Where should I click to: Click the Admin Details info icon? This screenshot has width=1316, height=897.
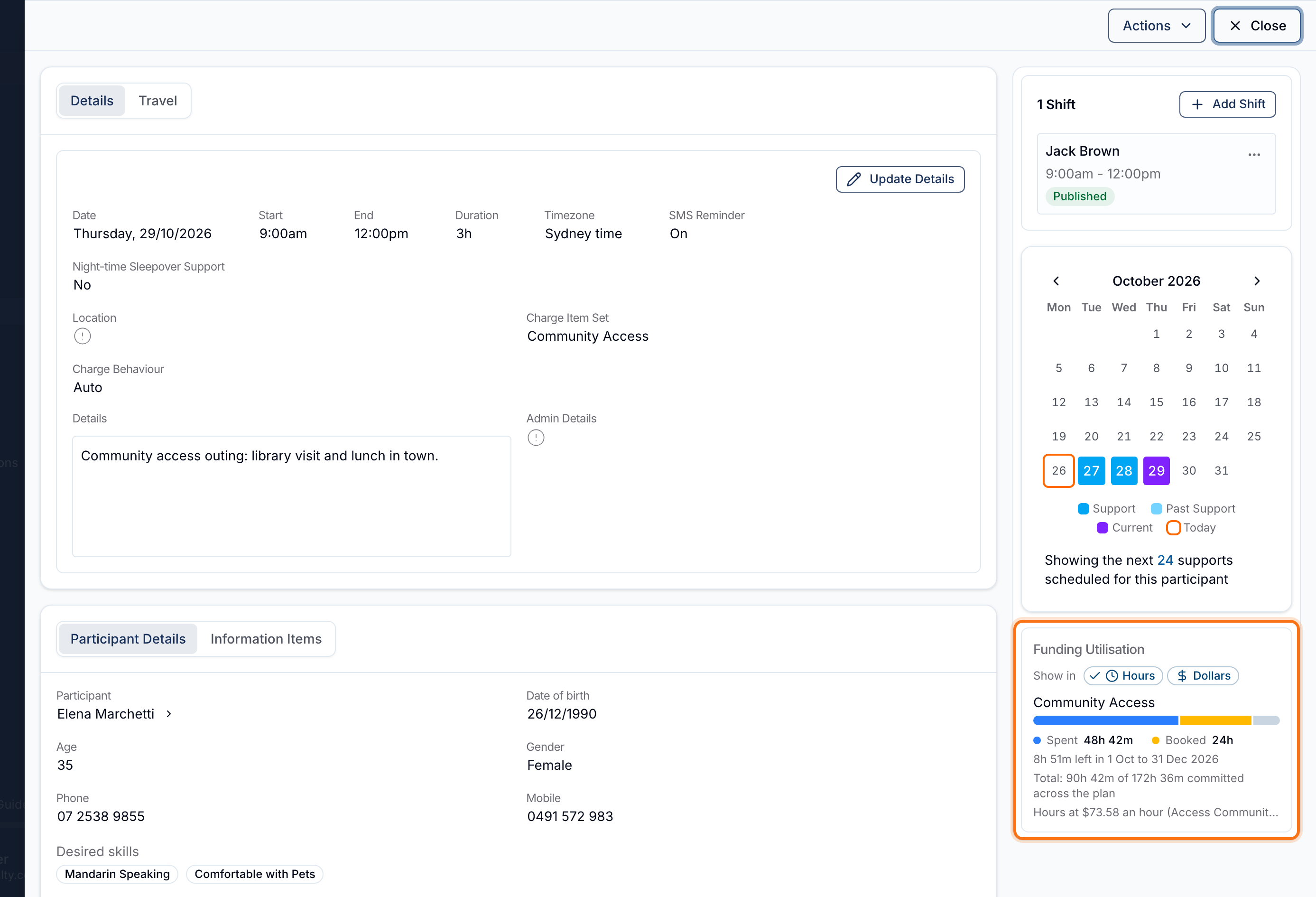point(536,438)
